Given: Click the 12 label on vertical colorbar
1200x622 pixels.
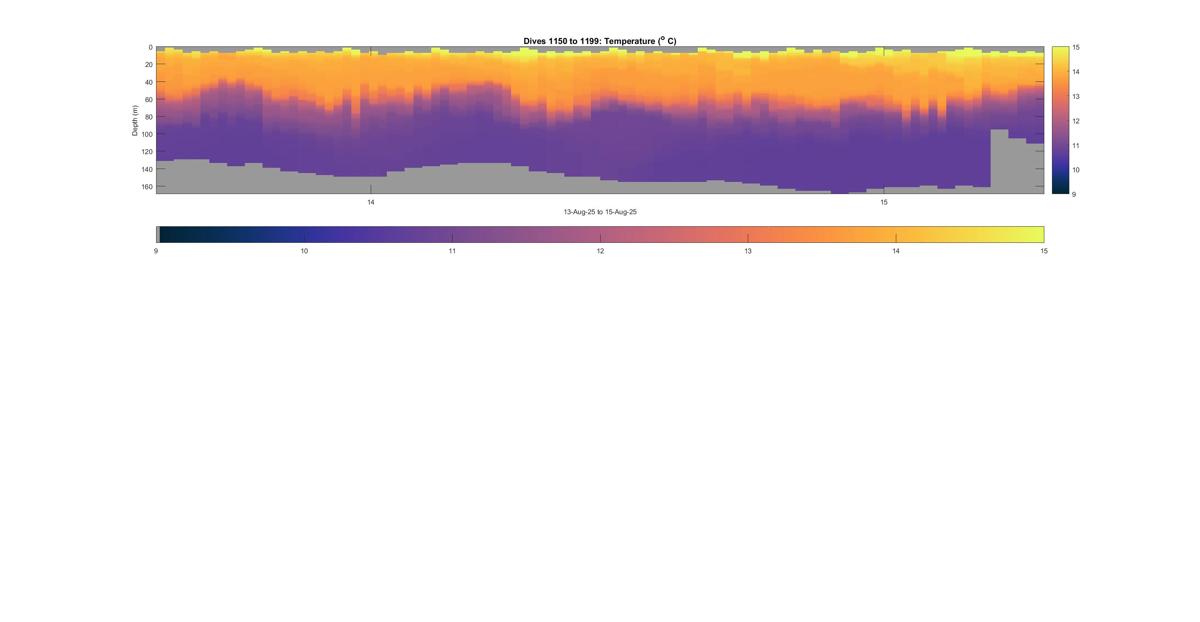Looking at the screenshot, I should (1075, 121).
